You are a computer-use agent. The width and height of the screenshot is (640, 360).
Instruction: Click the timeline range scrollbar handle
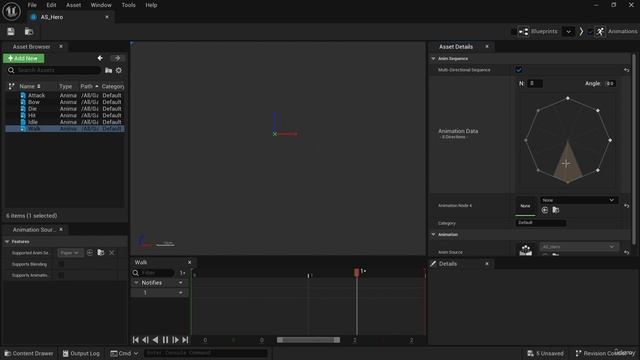click(308, 340)
